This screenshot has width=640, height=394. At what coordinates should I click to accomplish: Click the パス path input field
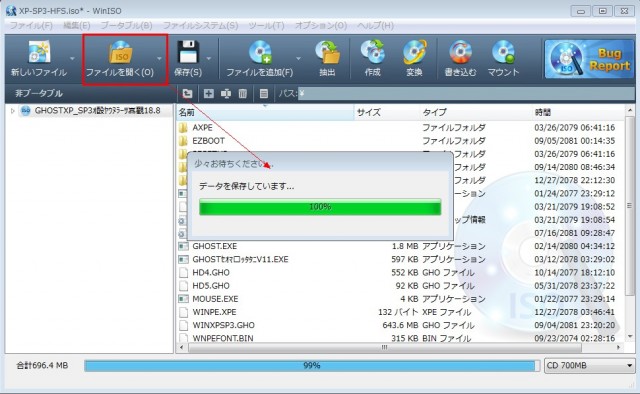(x=466, y=93)
